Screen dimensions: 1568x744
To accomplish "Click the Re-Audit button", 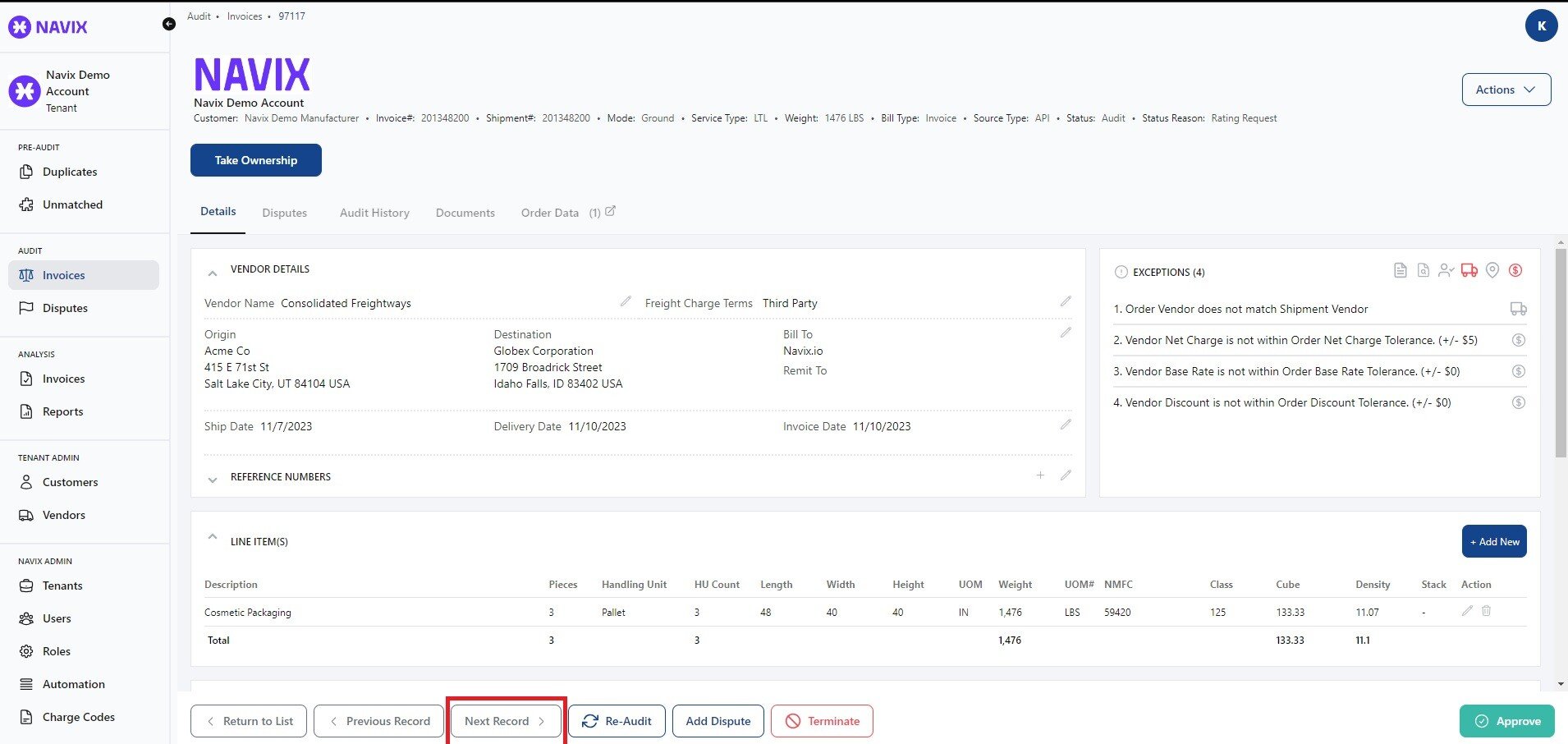I will point(617,721).
